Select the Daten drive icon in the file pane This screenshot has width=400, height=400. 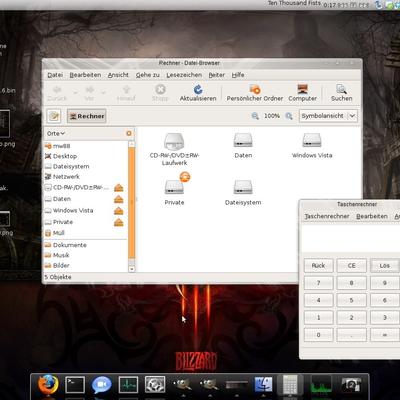pos(243,145)
